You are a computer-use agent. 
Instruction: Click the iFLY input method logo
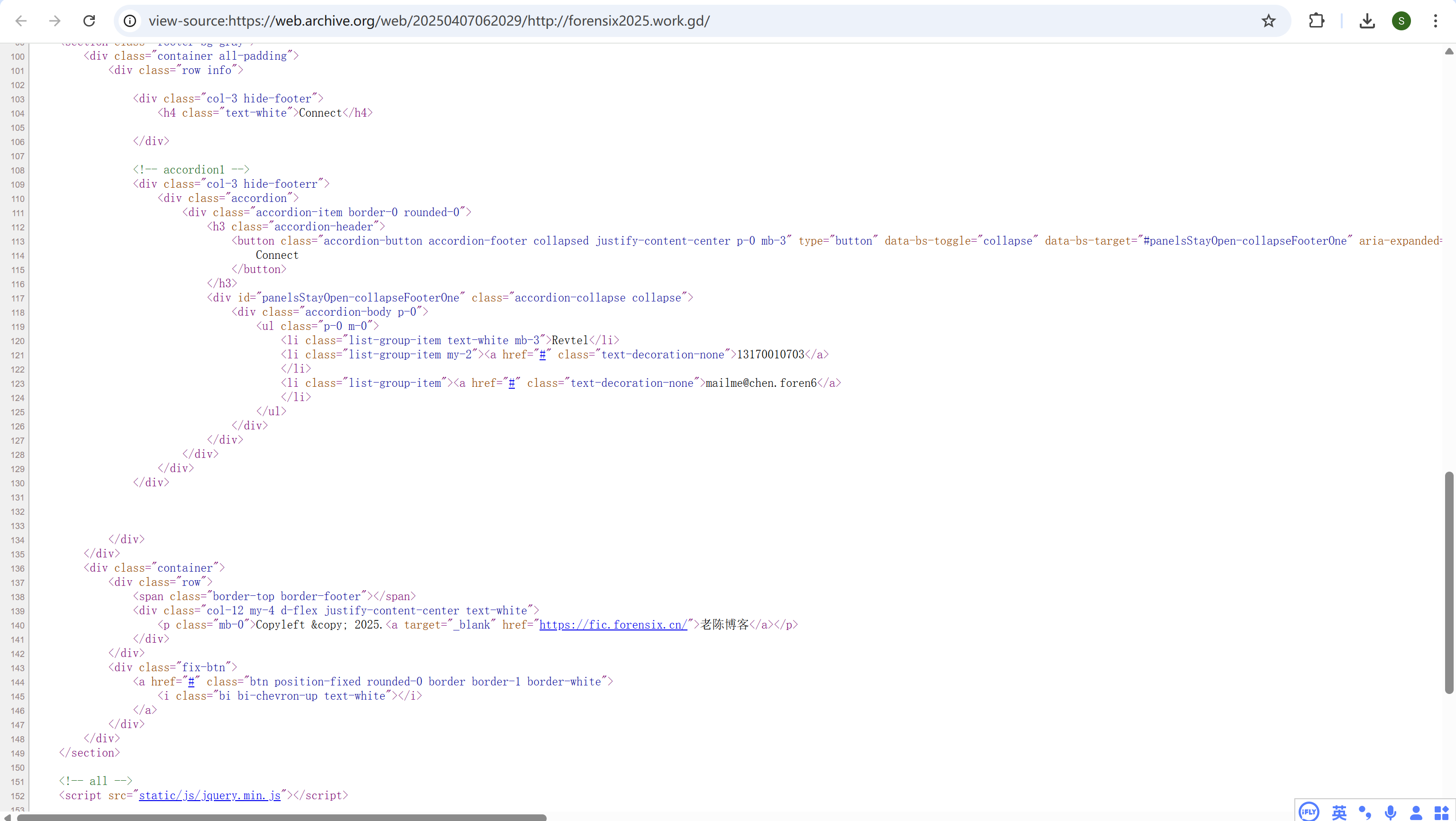[1309, 812]
